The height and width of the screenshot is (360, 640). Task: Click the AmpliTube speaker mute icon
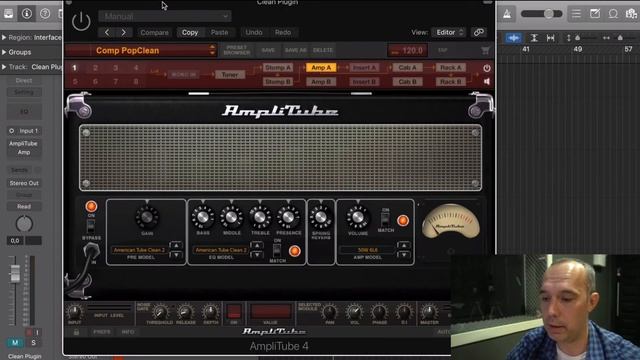pos(487,82)
